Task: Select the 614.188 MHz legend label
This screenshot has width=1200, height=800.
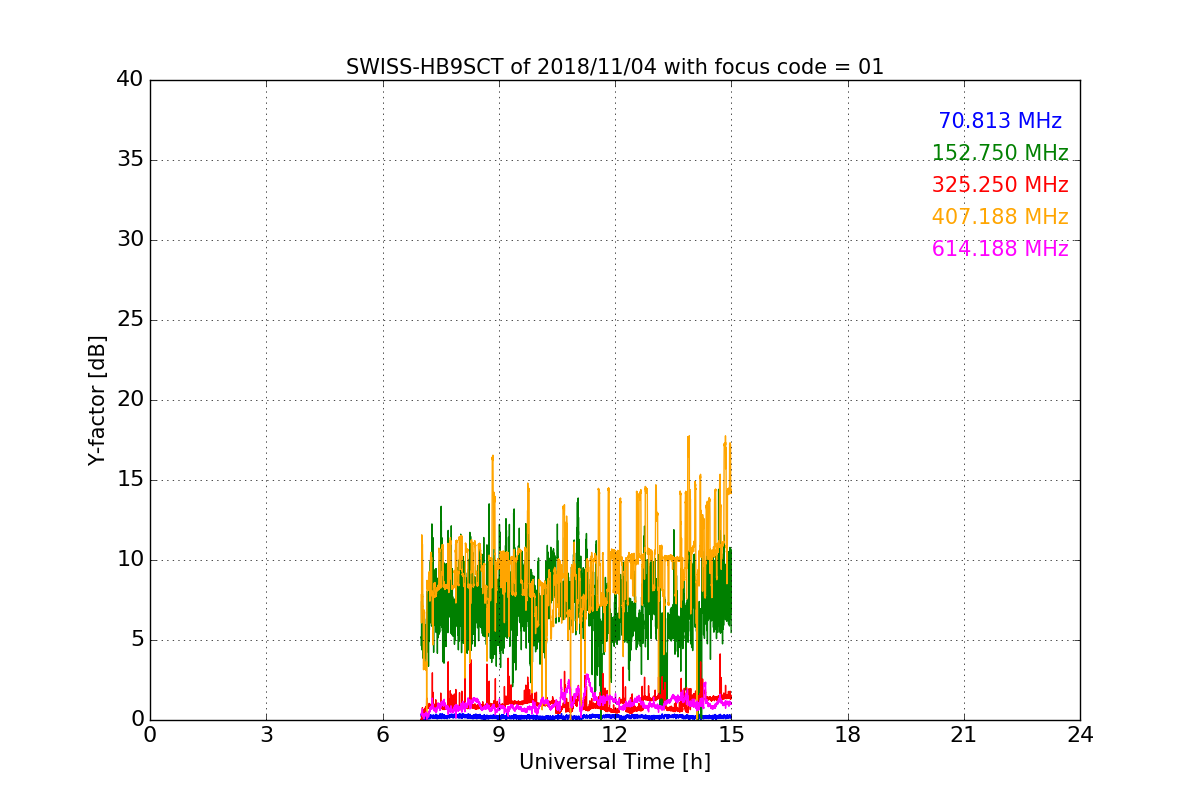Action: coord(1000,249)
